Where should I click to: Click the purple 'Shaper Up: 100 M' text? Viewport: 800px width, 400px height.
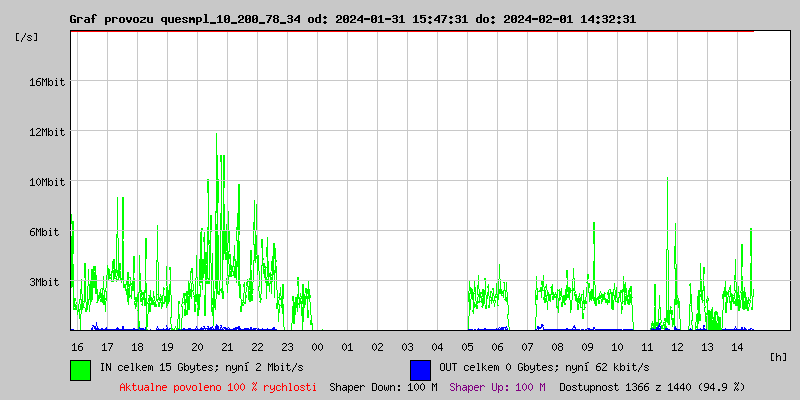pos(497,387)
